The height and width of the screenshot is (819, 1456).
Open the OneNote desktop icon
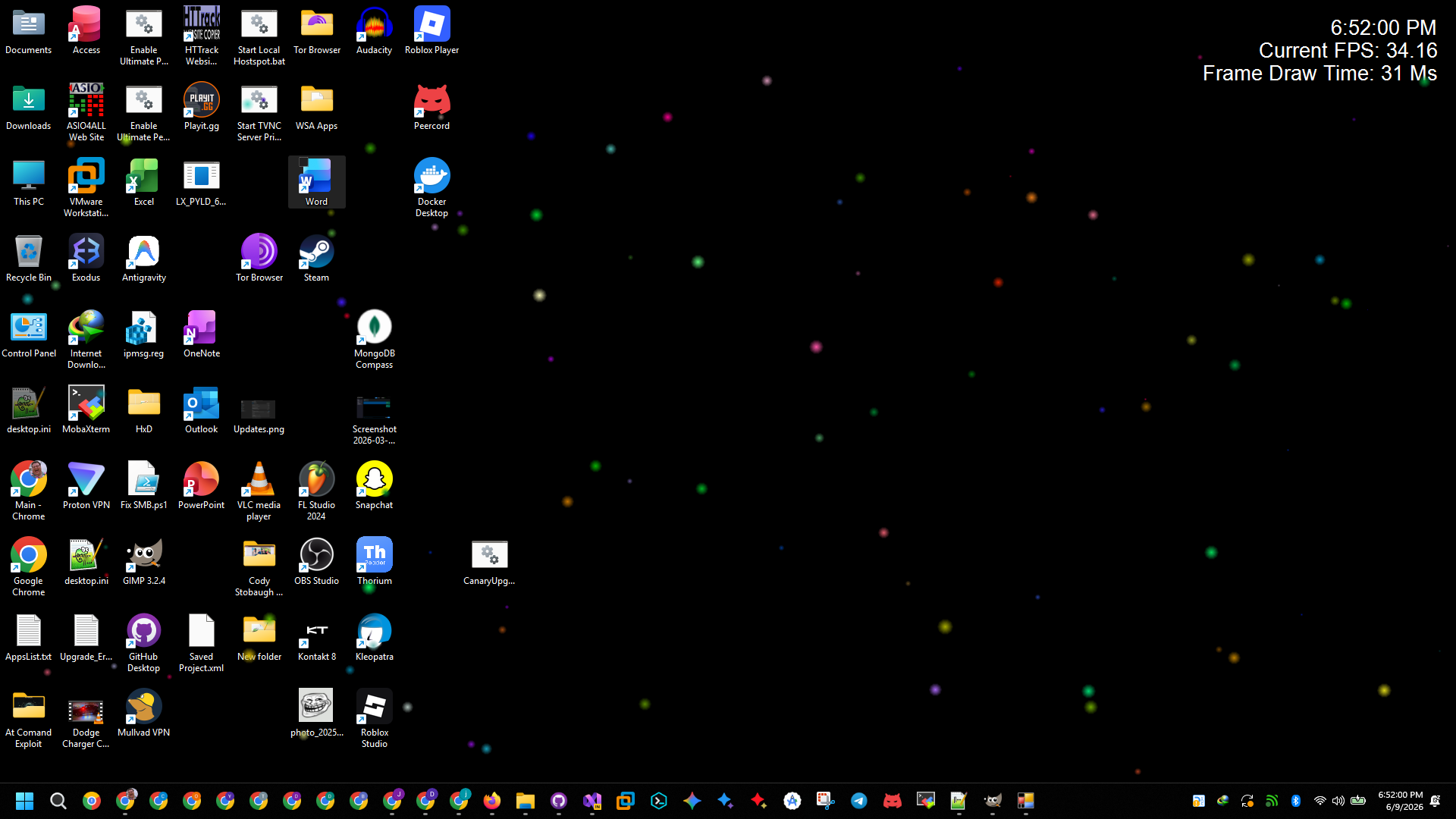click(x=201, y=334)
